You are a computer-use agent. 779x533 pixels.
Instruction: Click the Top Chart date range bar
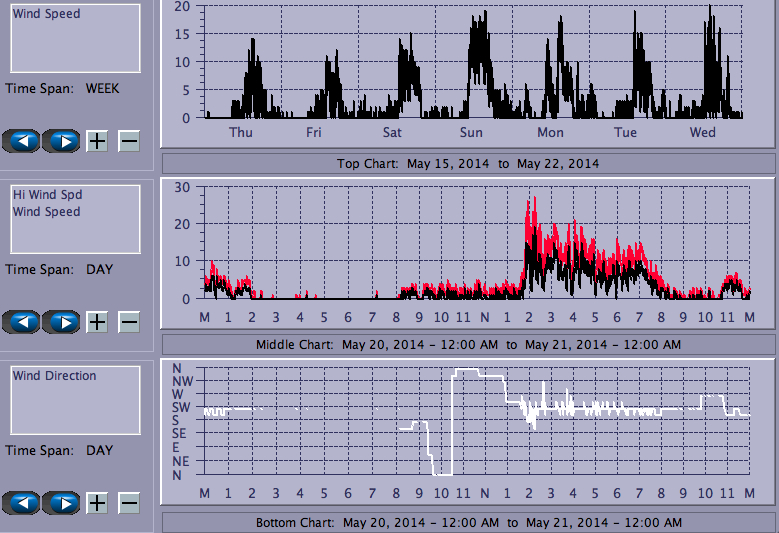[x=468, y=163]
